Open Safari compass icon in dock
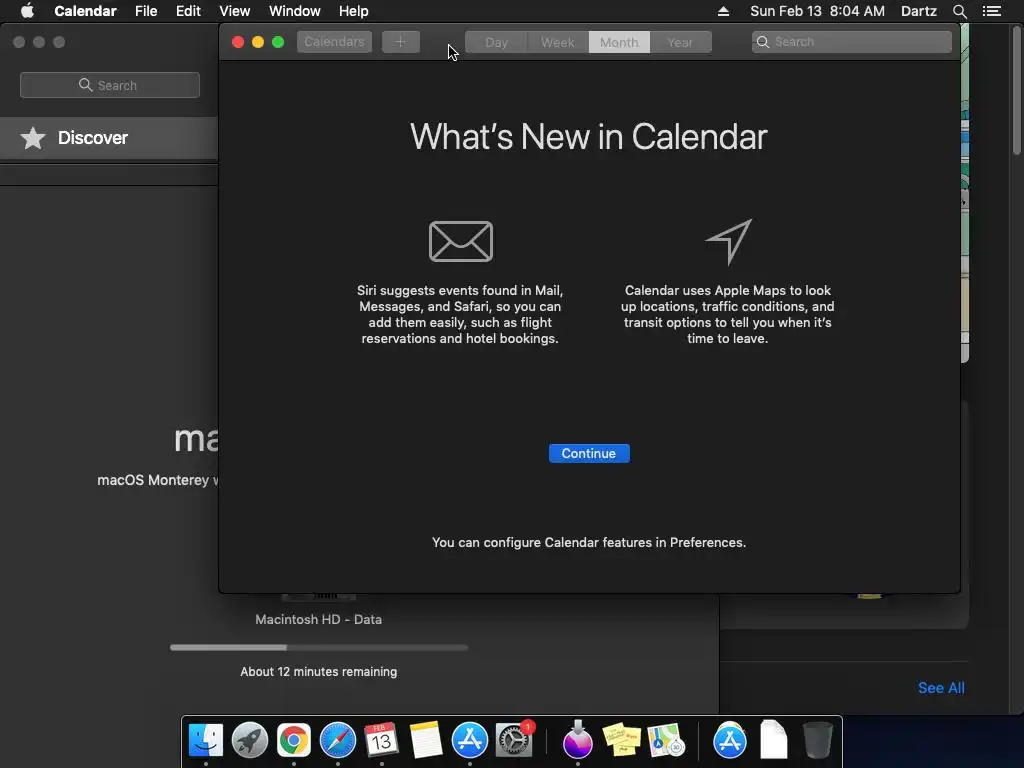The width and height of the screenshot is (1024, 768). (x=338, y=740)
